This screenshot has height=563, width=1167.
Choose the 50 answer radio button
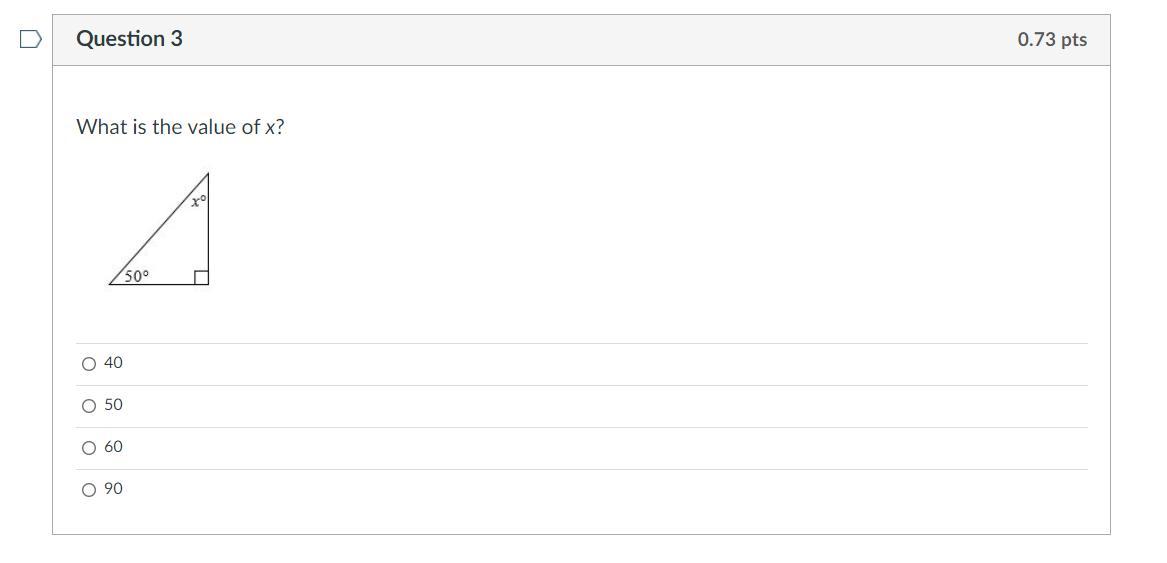tap(90, 406)
